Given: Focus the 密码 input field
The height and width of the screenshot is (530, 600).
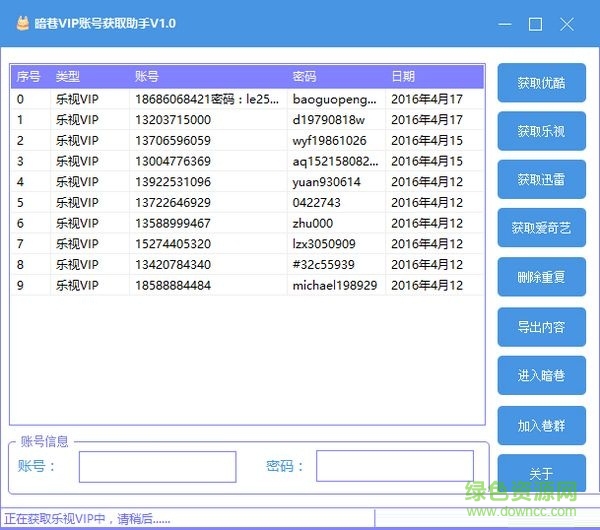Looking at the screenshot, I should [395, 466].
